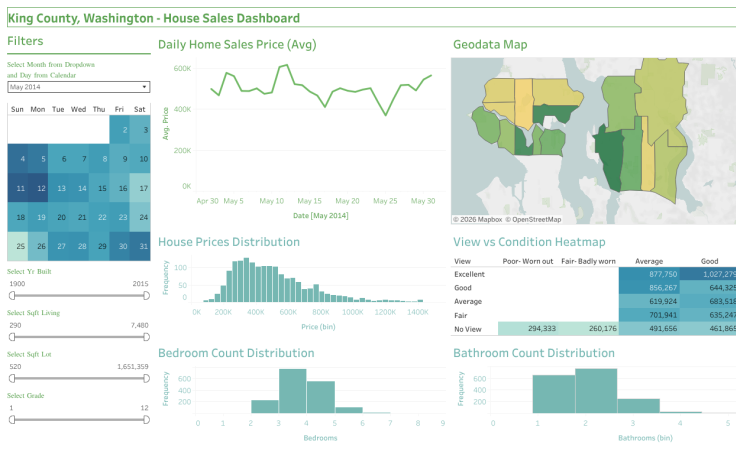Click No View Poor-Worn out cell 294,333

pyautogui.click(x=528, y=327)
